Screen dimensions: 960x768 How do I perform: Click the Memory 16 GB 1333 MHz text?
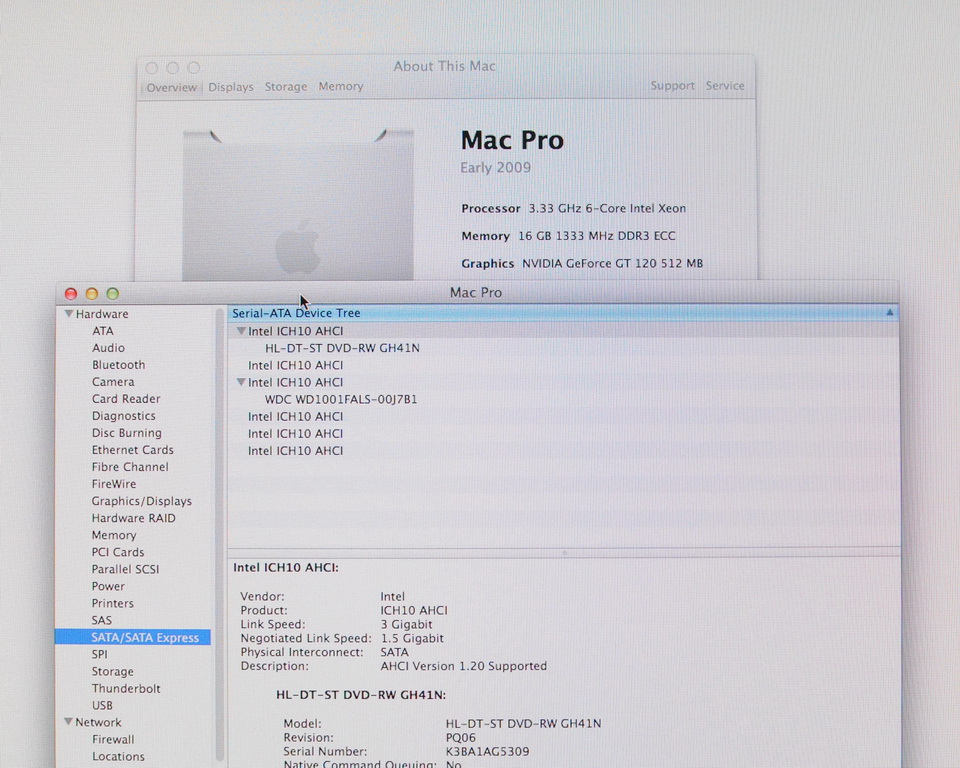pos(568,236)
